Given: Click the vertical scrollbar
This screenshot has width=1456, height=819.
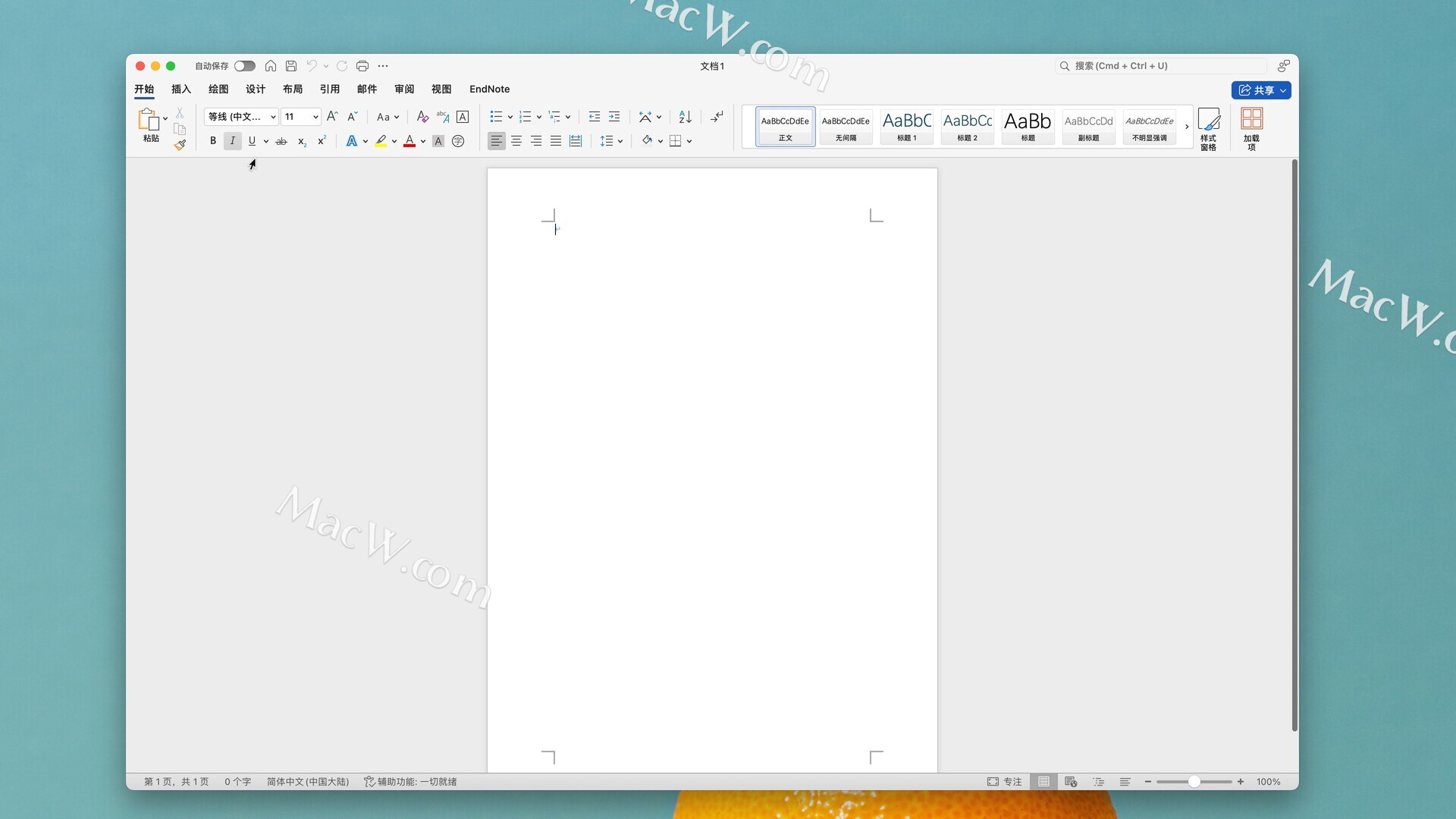Looking at the screenshot, I should [1294, 445].
